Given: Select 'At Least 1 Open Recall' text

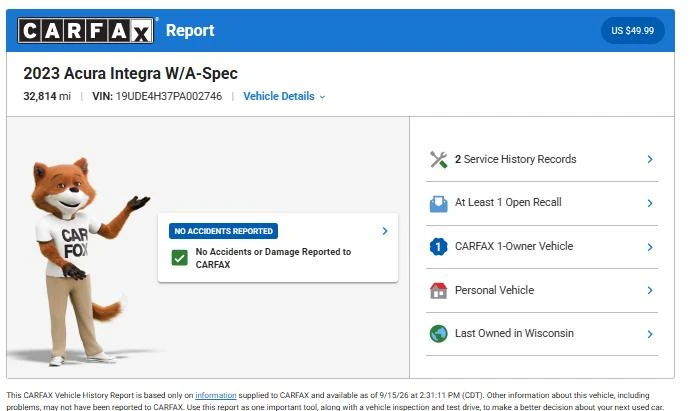Looking at the screenshot, I should tap(508, 202).
